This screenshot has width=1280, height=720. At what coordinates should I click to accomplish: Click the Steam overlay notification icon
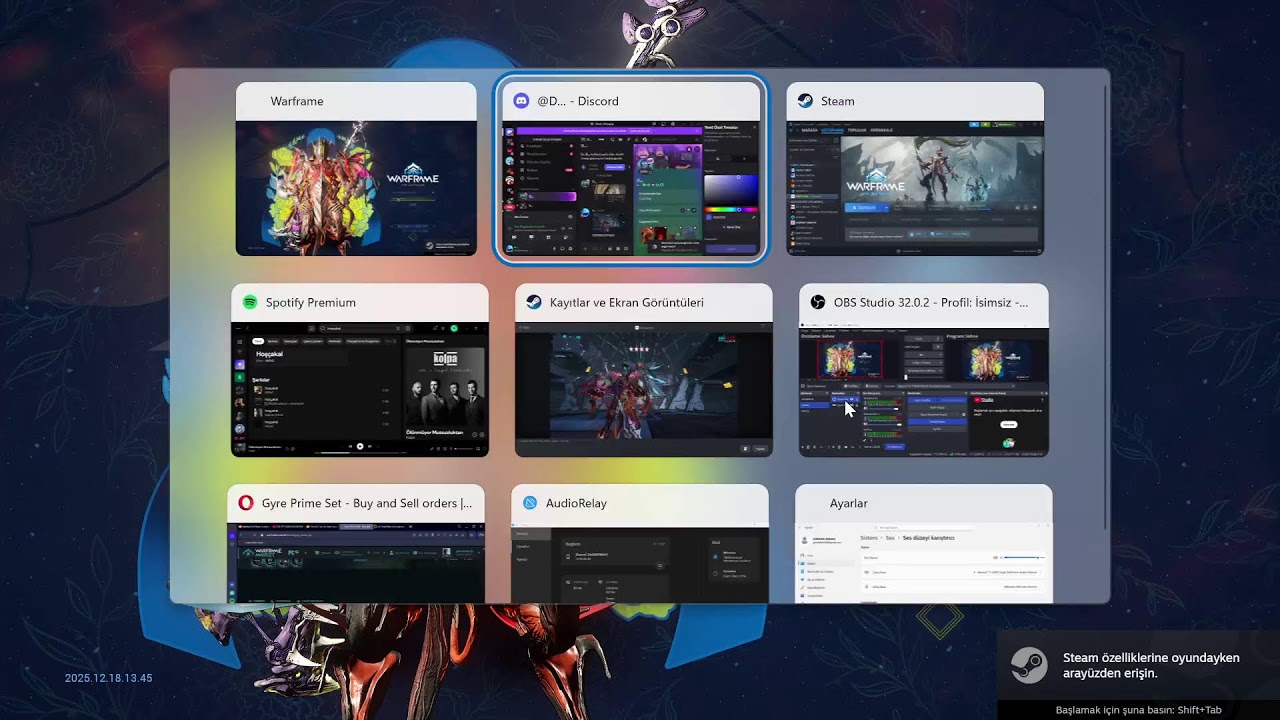[x=1028, y=665]
